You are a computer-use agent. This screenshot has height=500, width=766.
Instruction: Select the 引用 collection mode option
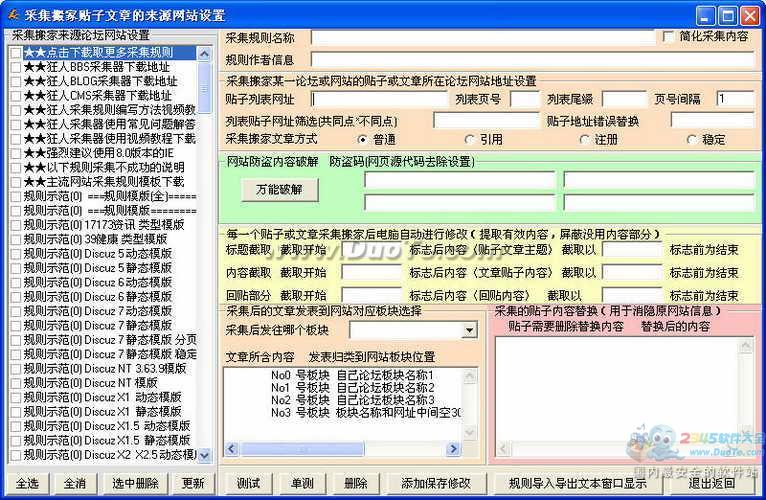point(470,140)
